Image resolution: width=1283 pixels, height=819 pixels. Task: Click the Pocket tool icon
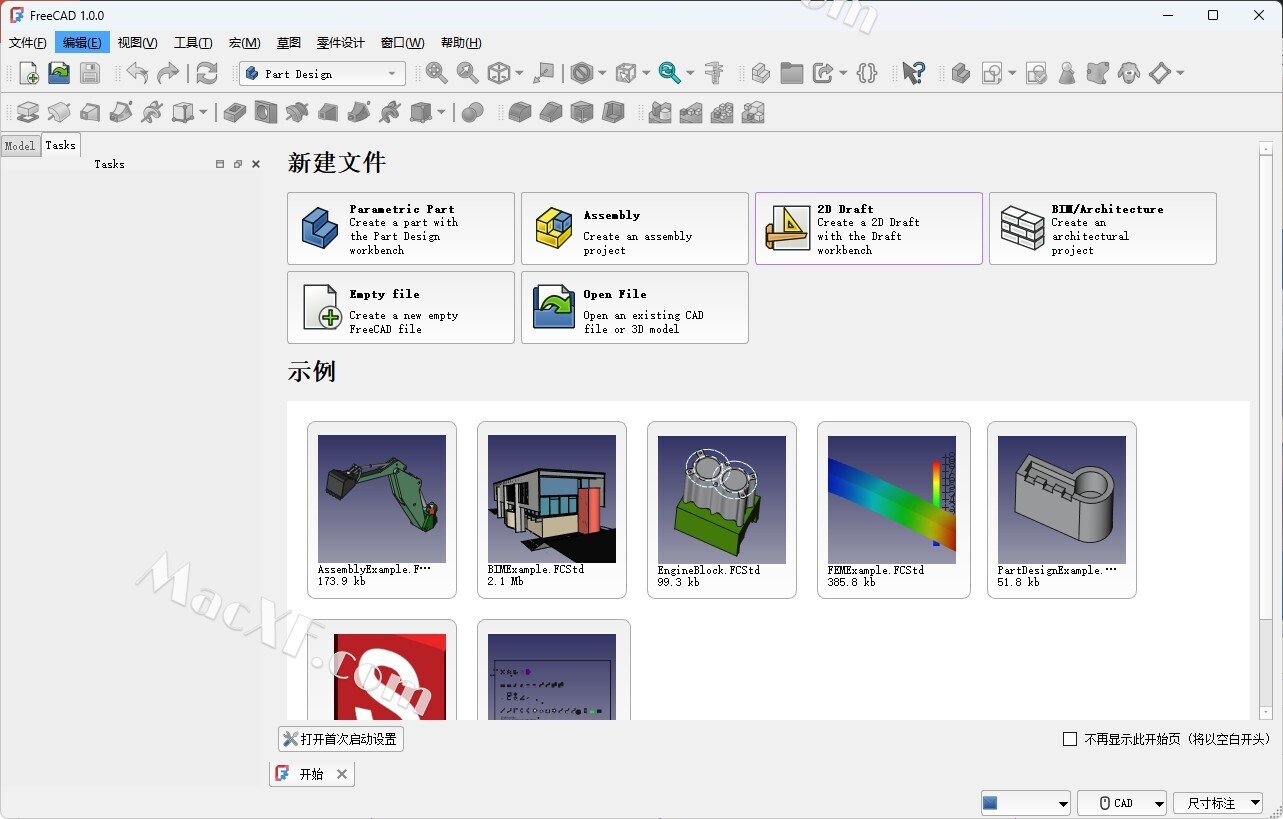235,113
